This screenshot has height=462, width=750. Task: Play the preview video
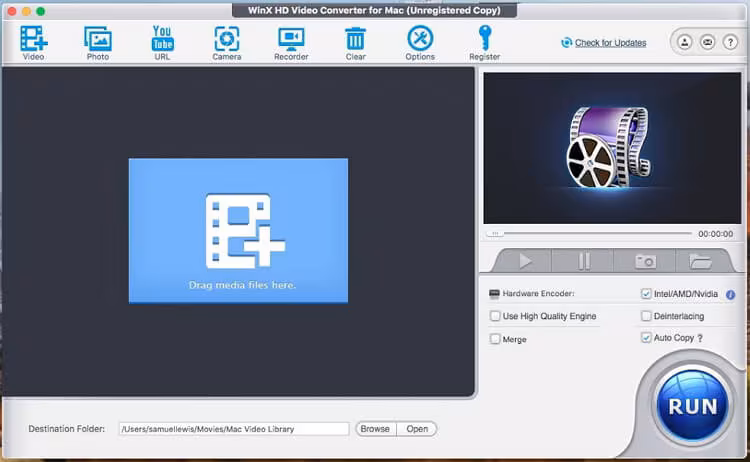click(x=525, y=261)
